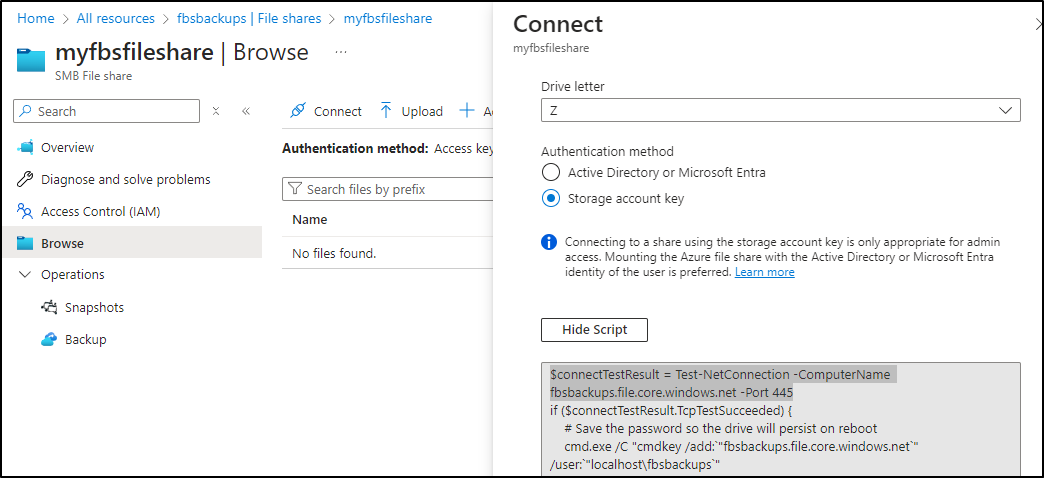Go to Home breadcrumb

coord(36,19)
